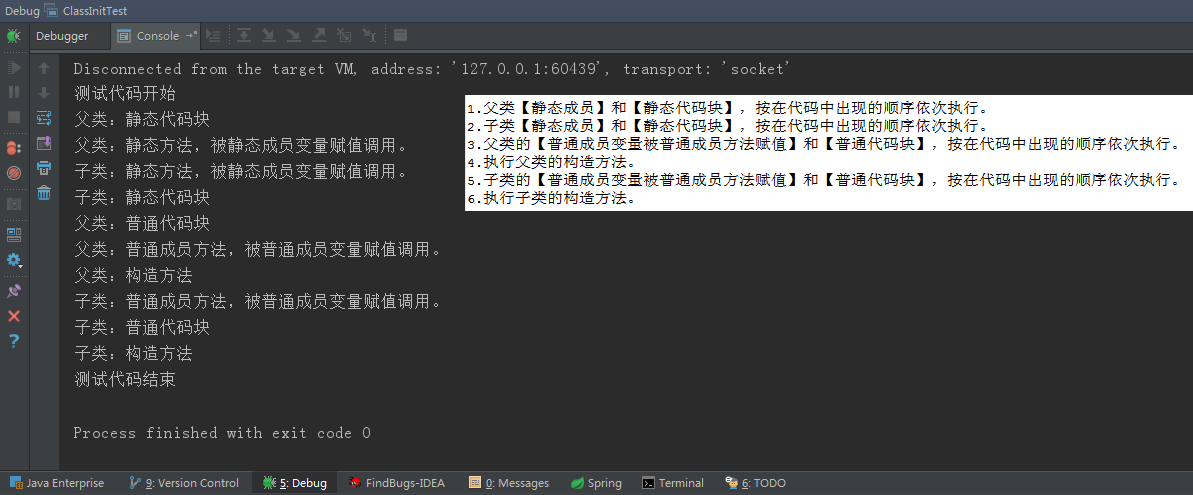Image resolution: width=1193 pixels, height=495 pixels.
Task: Select the 5: Debug tool window button
Action: 295,483
